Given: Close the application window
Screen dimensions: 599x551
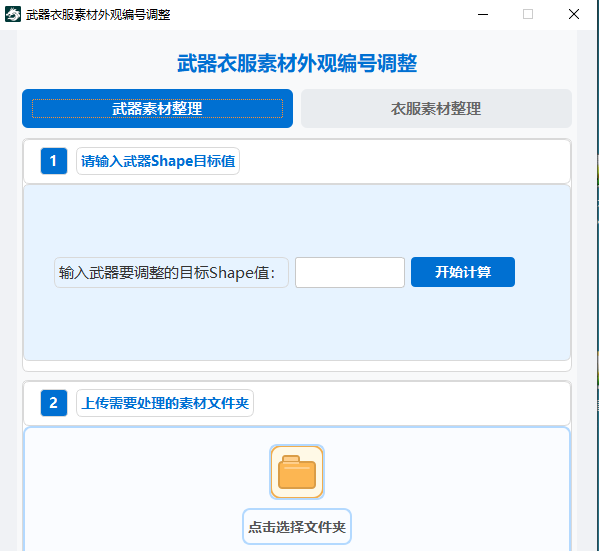Looking at the screenshot, I should click(573, 15).
